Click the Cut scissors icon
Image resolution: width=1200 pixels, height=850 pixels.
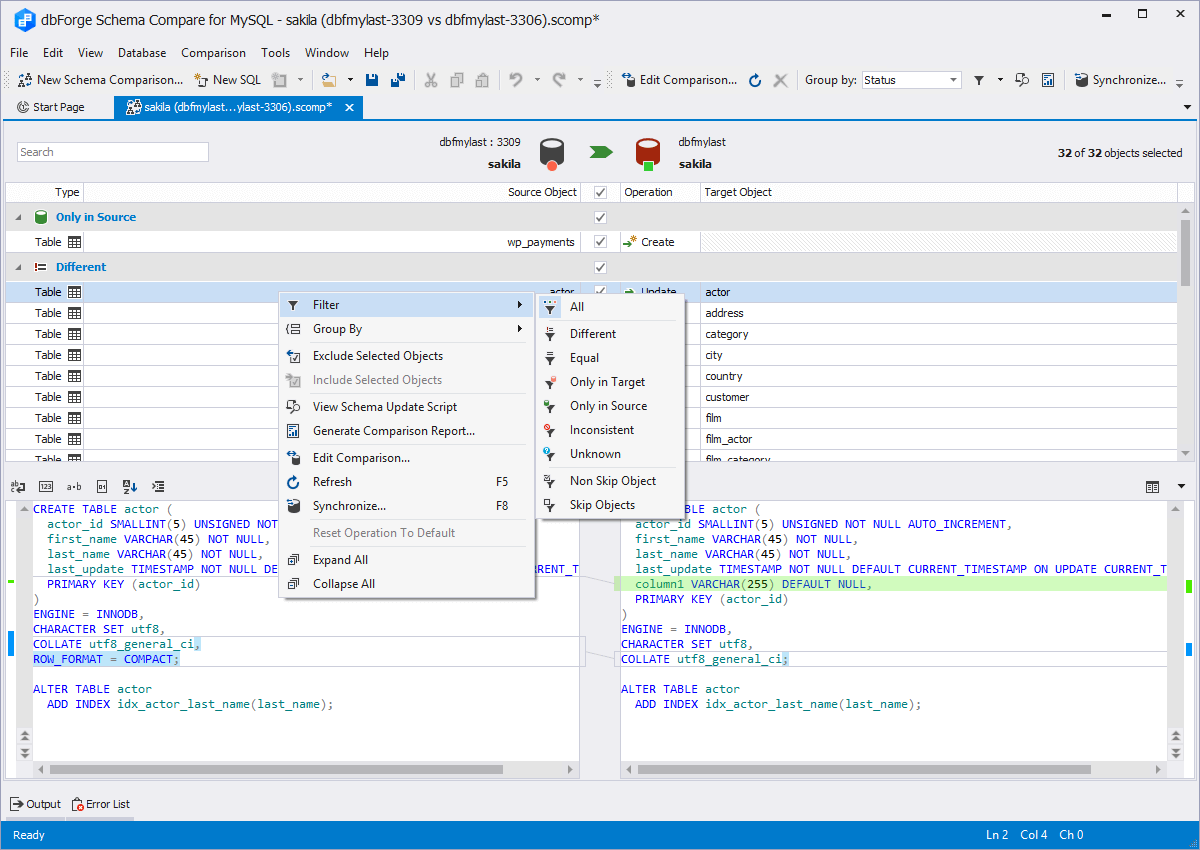431,80
